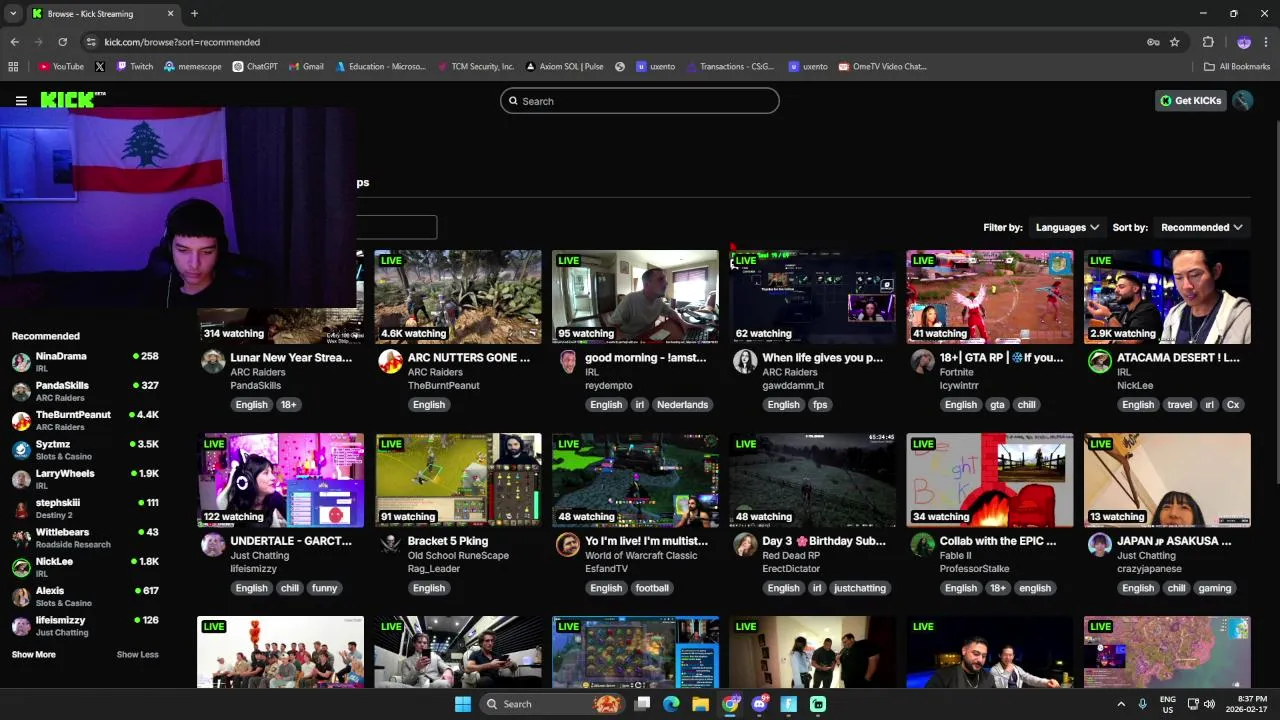This screenshot has width=1280, height=720.
Task: Open the user profile avatar menu
Action: click(1243, 101)
